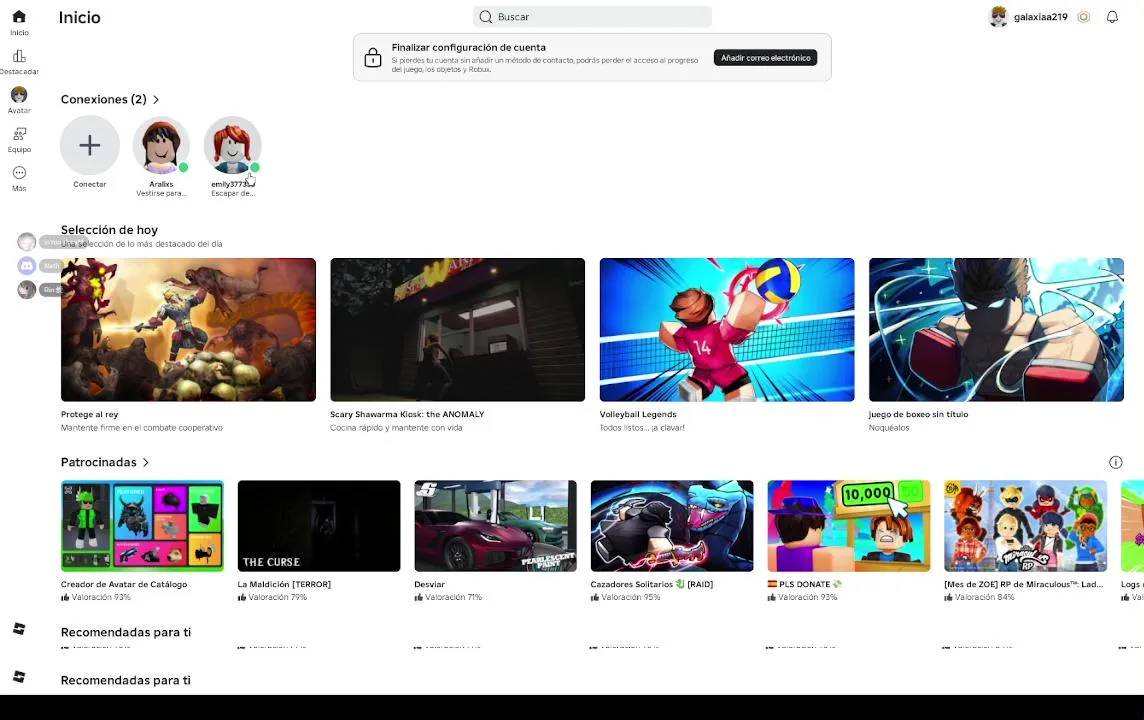Viewport: 1144px width, 720px height.
Task: Click 'Aralixs' connection name
Action: [161, 185]
